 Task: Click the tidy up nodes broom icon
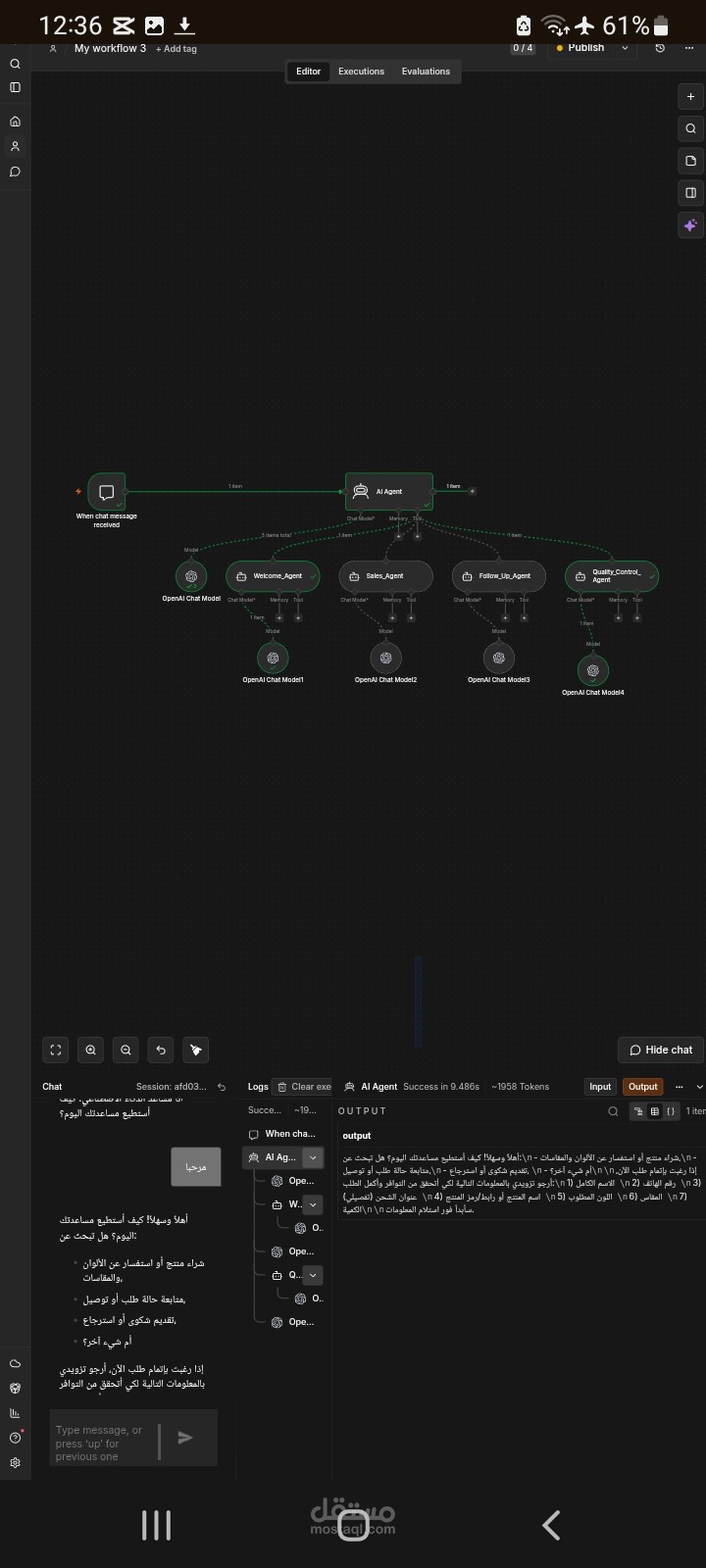[x=196, y=1050]
